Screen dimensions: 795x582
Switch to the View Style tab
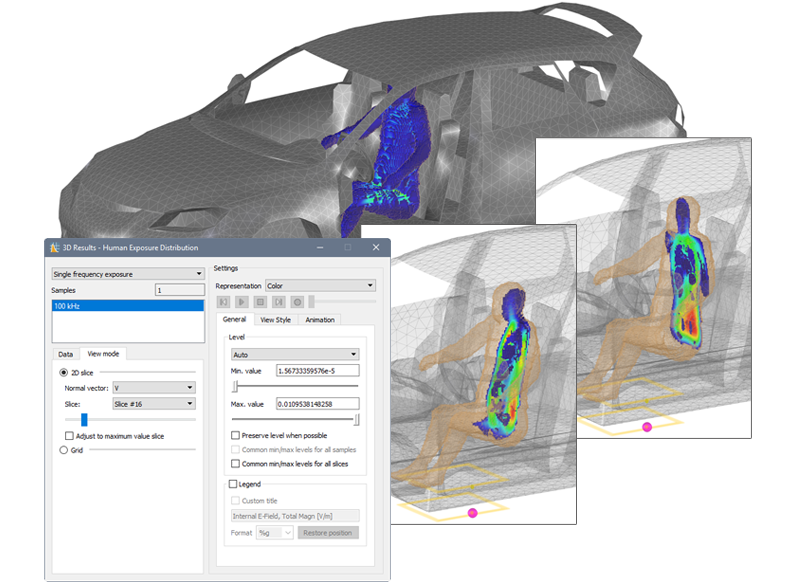(275, 320)
